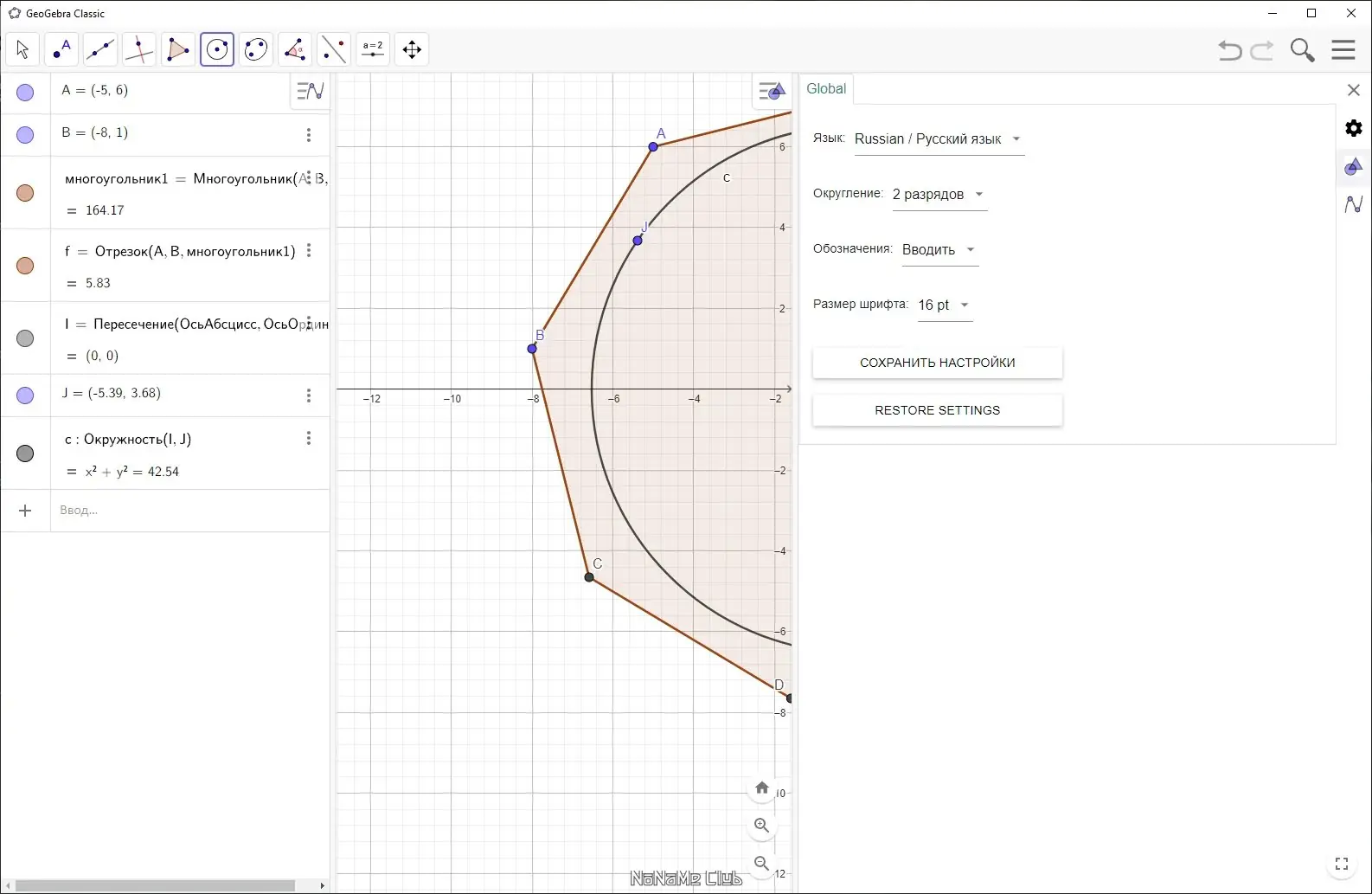Viewport: 1372px width, 894px height.
Task: Hide circle c in the Algebra view
Action: point(25,453)
